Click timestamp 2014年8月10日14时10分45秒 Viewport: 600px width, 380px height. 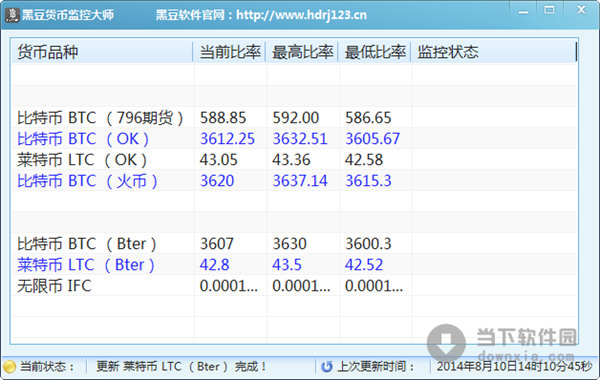[514, 367]
